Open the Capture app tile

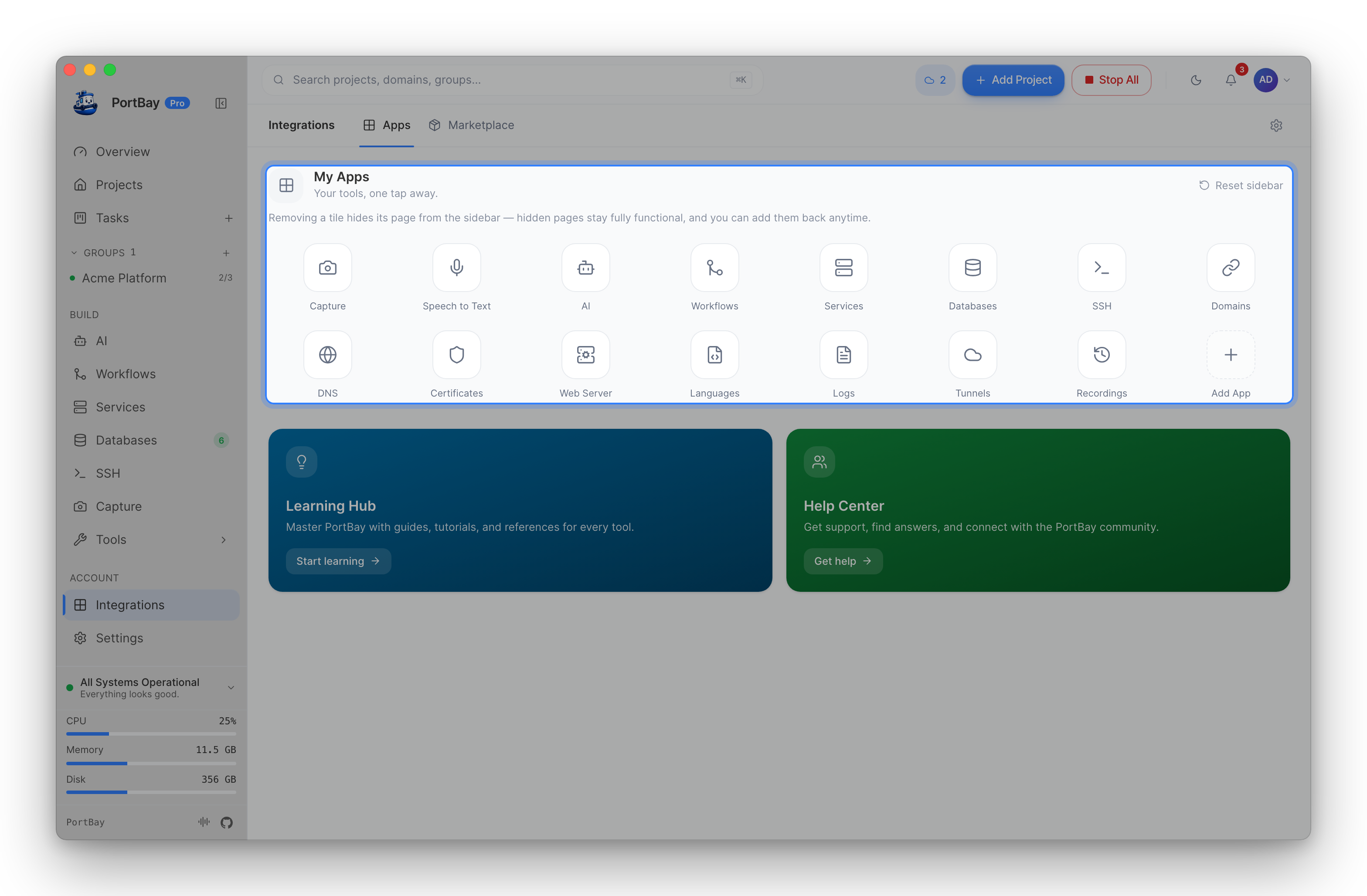[327, 268]
